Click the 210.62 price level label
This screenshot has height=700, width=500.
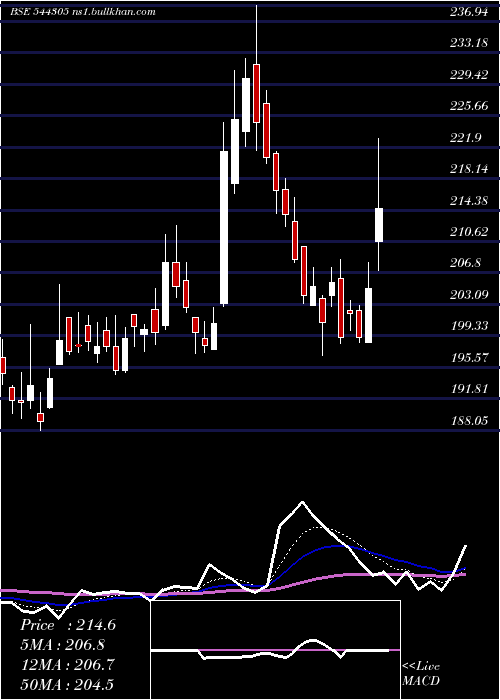[x=468, y=232]
